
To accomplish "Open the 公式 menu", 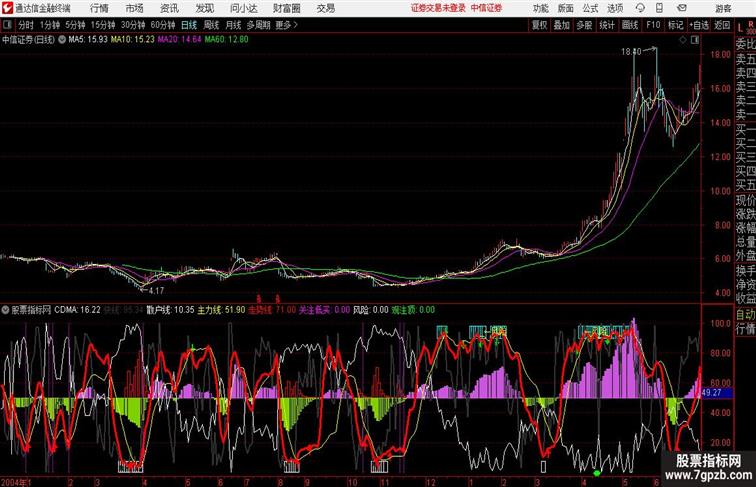I will pyautogui.click(x=590, y=8).
